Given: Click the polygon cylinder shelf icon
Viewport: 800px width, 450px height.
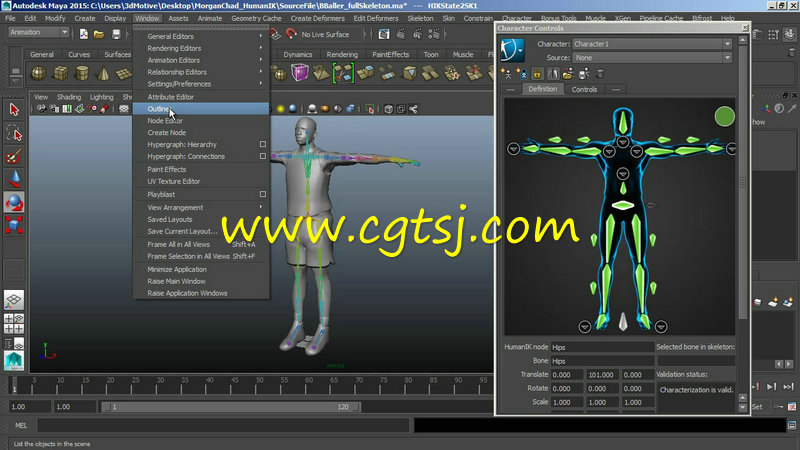Looking at the screenshot, I should coord(82,73).
